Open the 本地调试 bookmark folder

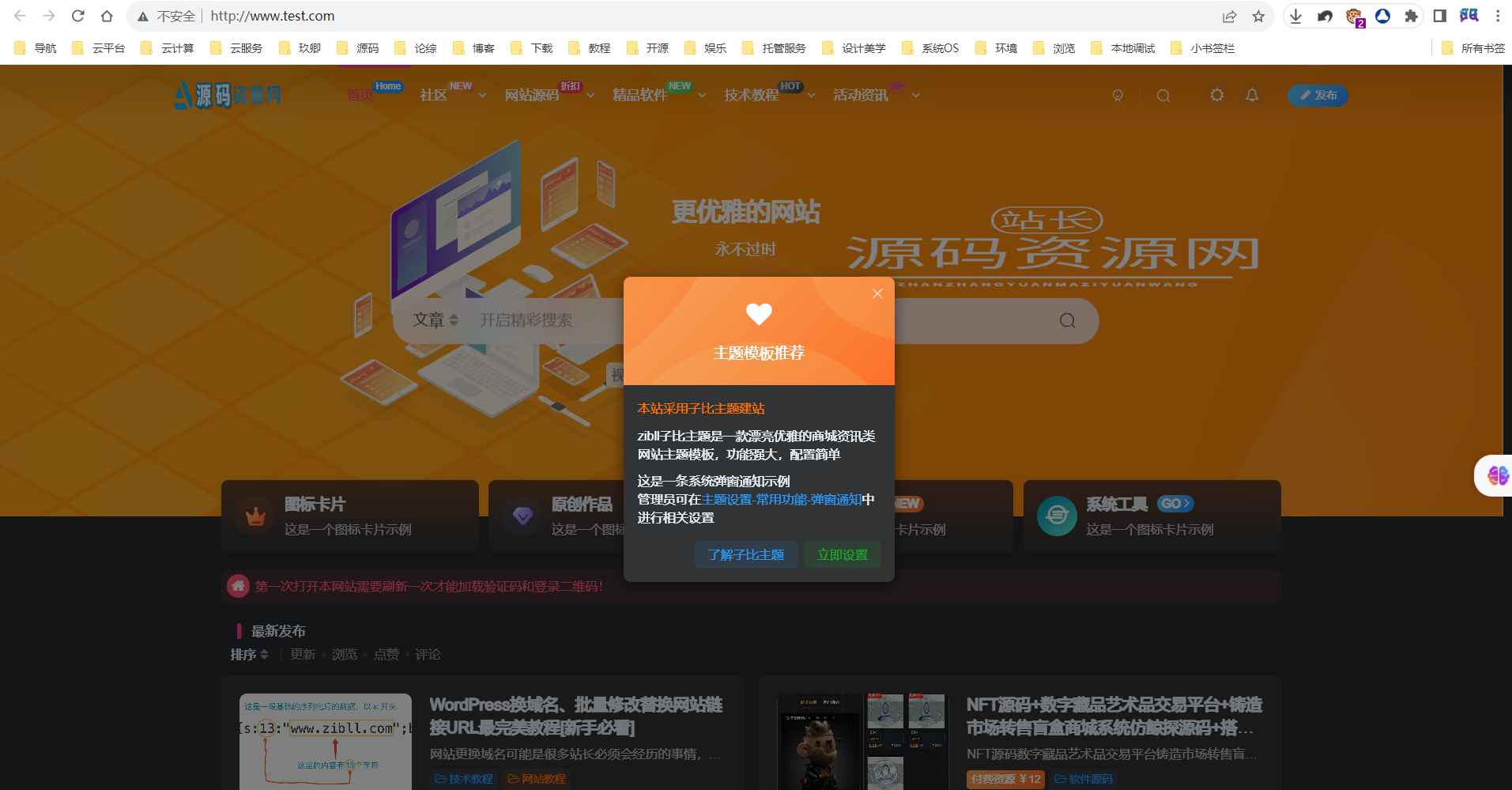[1122, 48]
